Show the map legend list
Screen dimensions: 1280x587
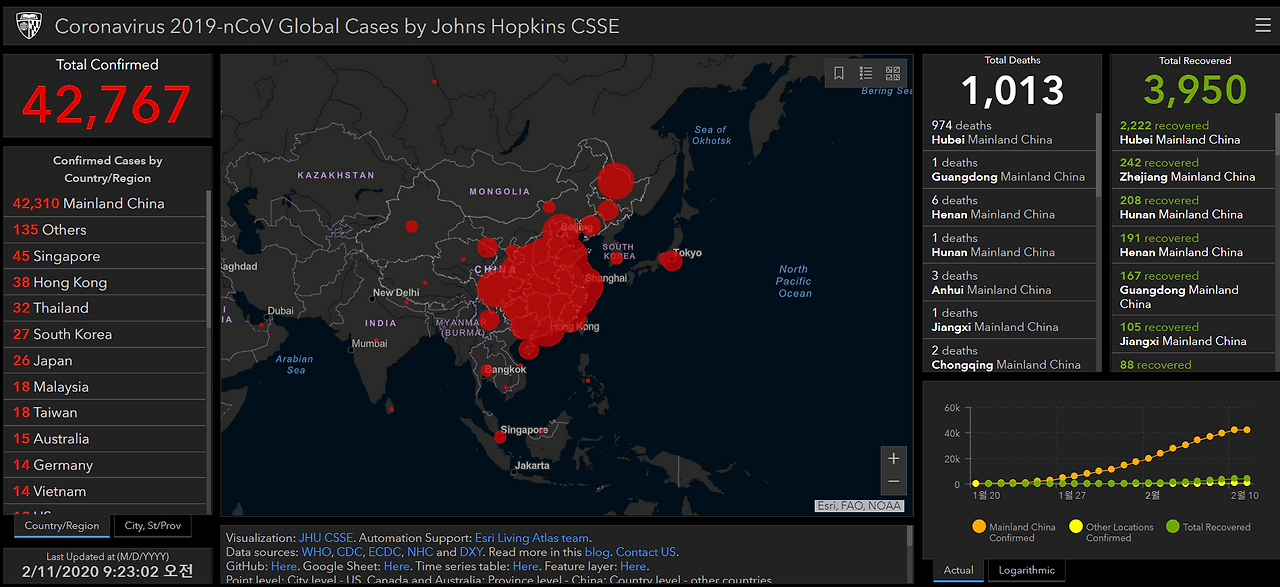(866, 73)
